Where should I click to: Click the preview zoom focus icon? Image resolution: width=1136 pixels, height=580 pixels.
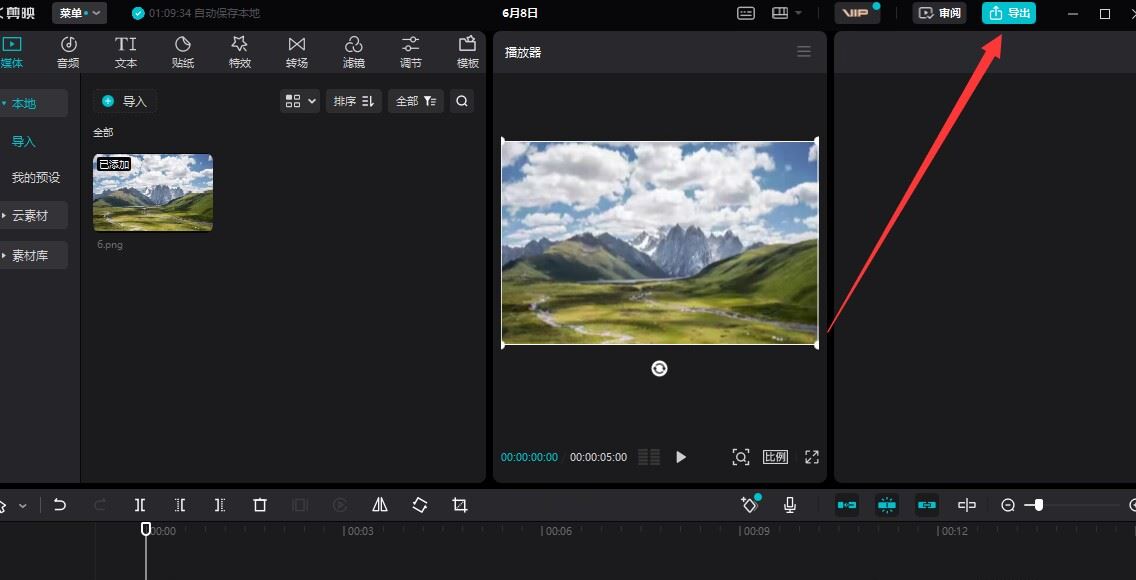740,457
